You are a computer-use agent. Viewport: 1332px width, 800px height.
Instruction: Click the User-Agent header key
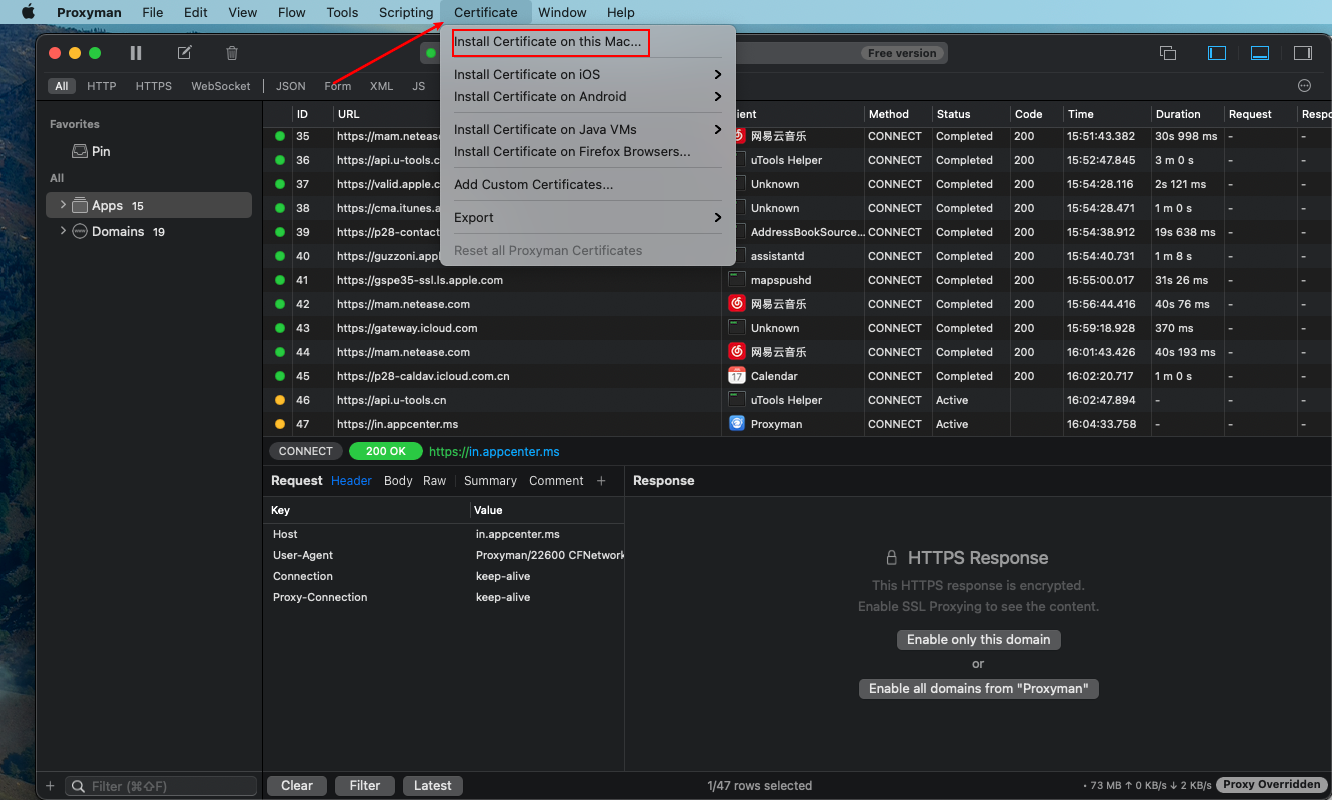[x=303, y=555]
